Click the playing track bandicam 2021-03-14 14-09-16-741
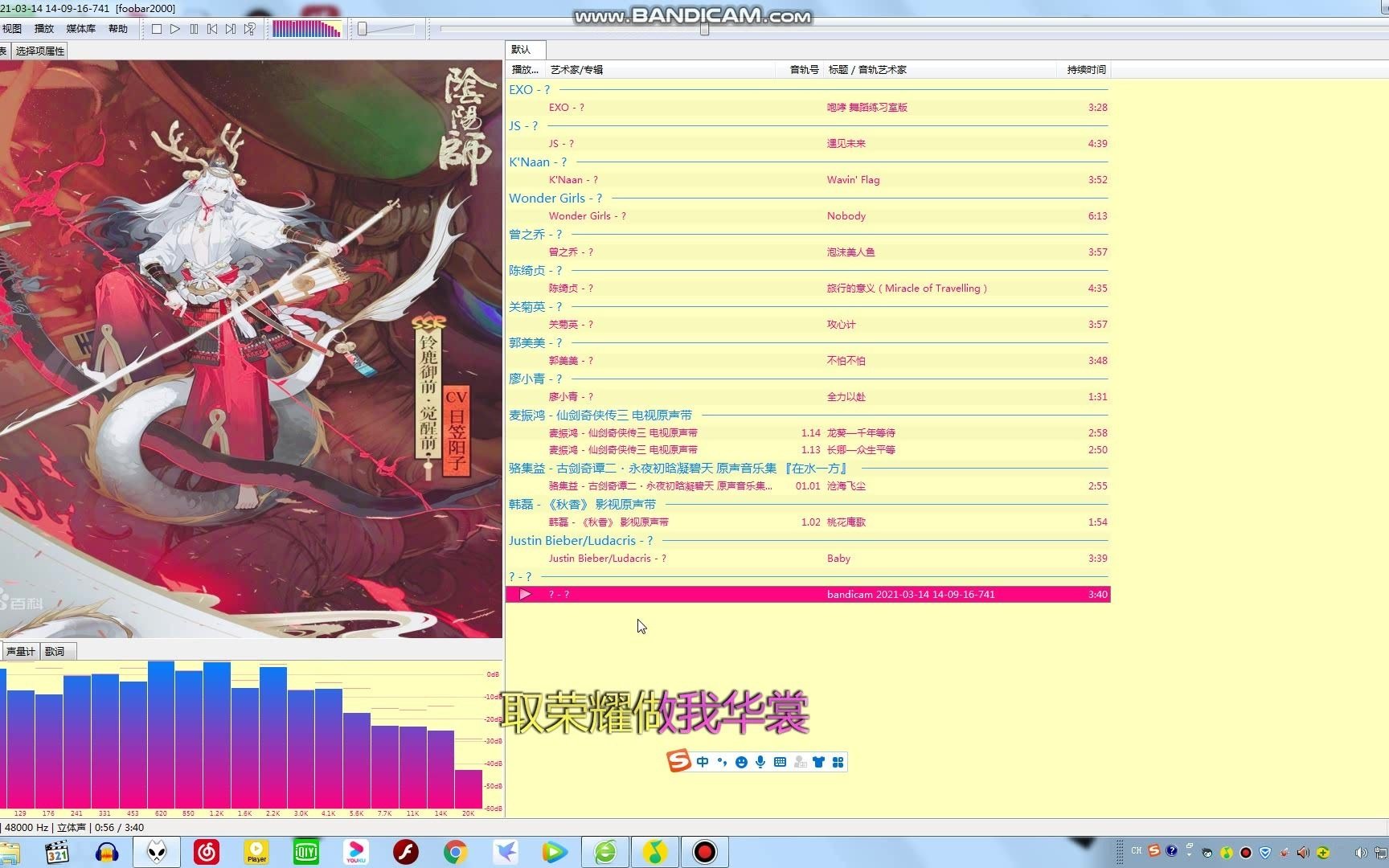This screenshot has width=1389, height=868. [x=808, y=595]
